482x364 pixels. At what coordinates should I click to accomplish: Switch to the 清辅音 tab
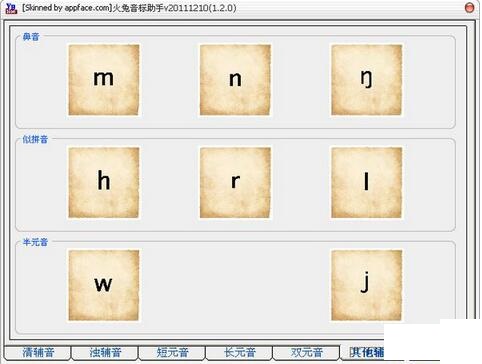(x=38, y=352)
